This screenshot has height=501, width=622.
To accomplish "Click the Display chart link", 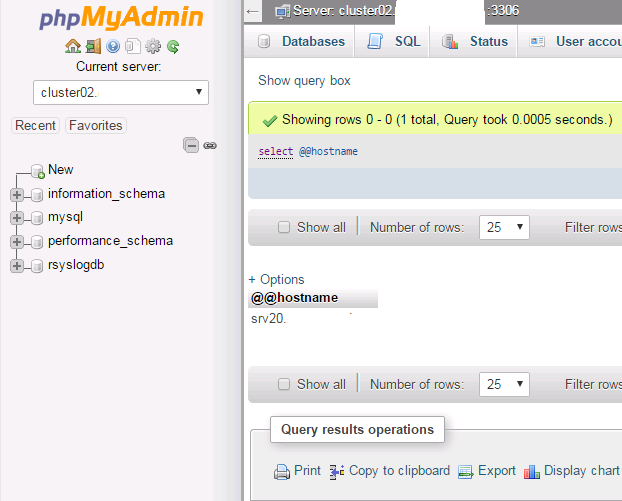I will click(582, 470).
